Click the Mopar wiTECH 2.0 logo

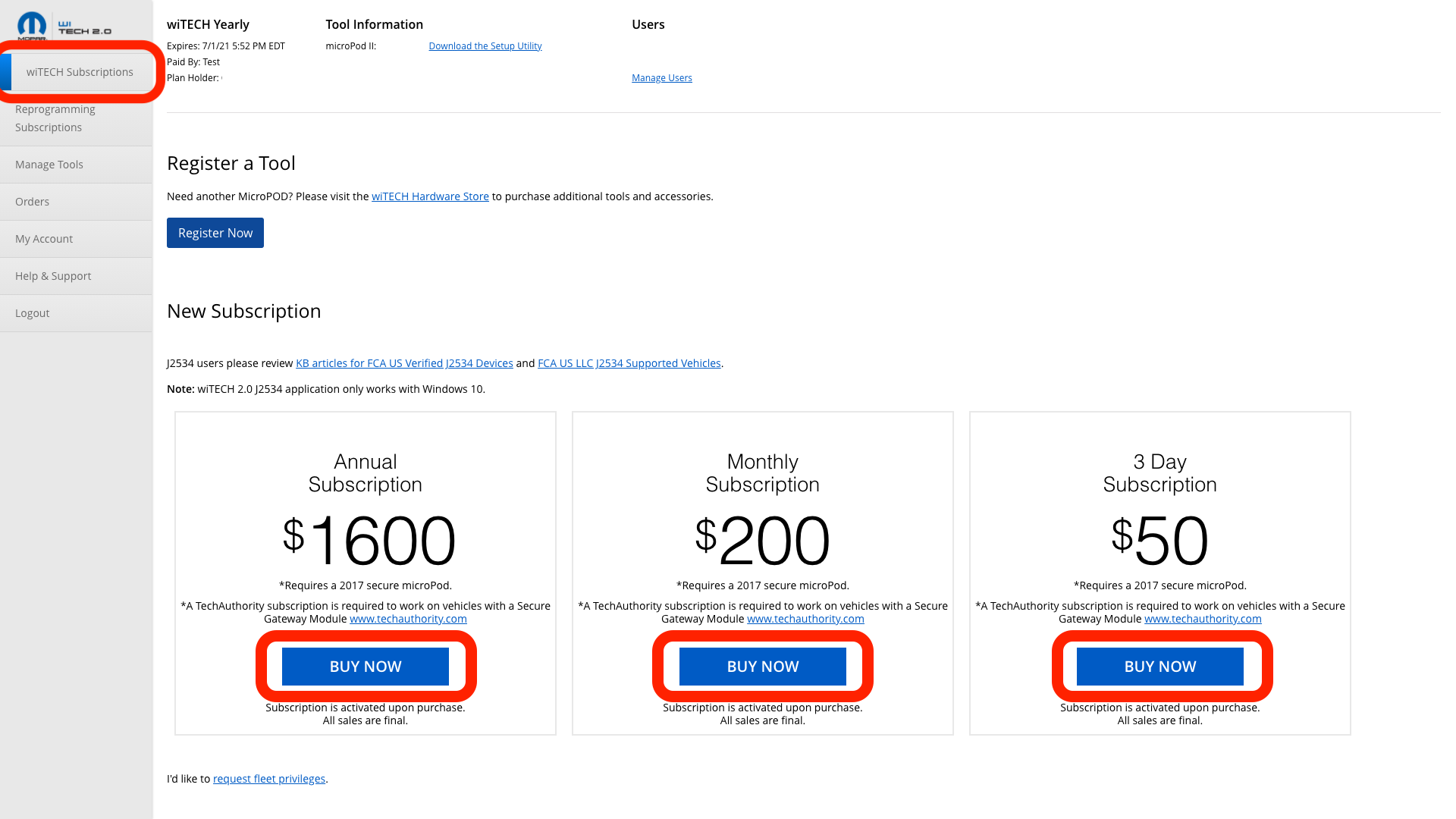click(x=64, y=26)
